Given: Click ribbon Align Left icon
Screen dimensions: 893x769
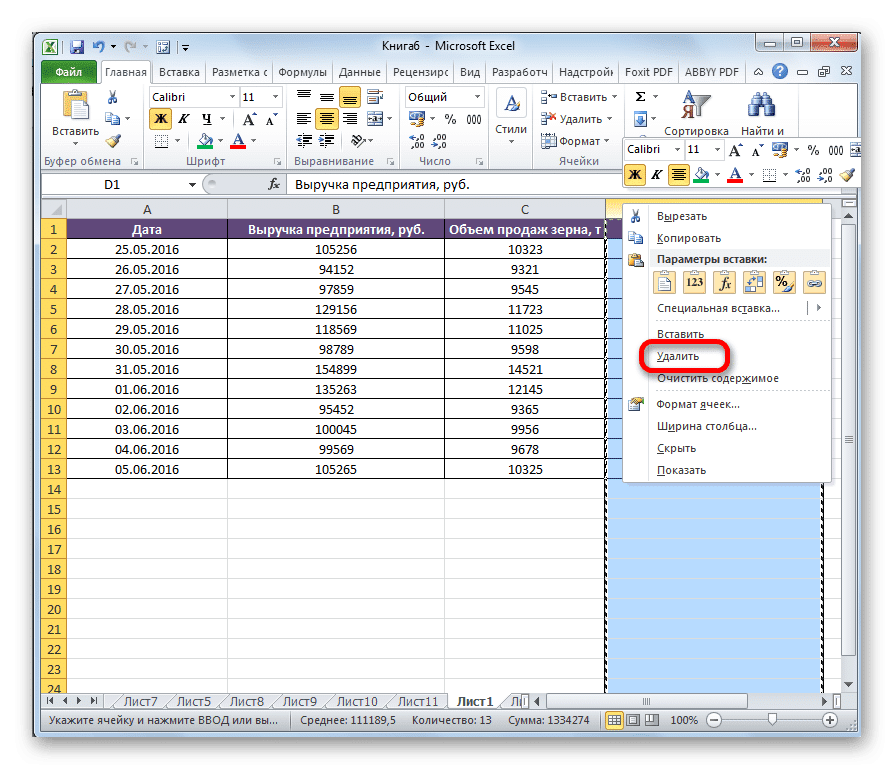Looking at the screenshot, I should (x=304, y=119).
